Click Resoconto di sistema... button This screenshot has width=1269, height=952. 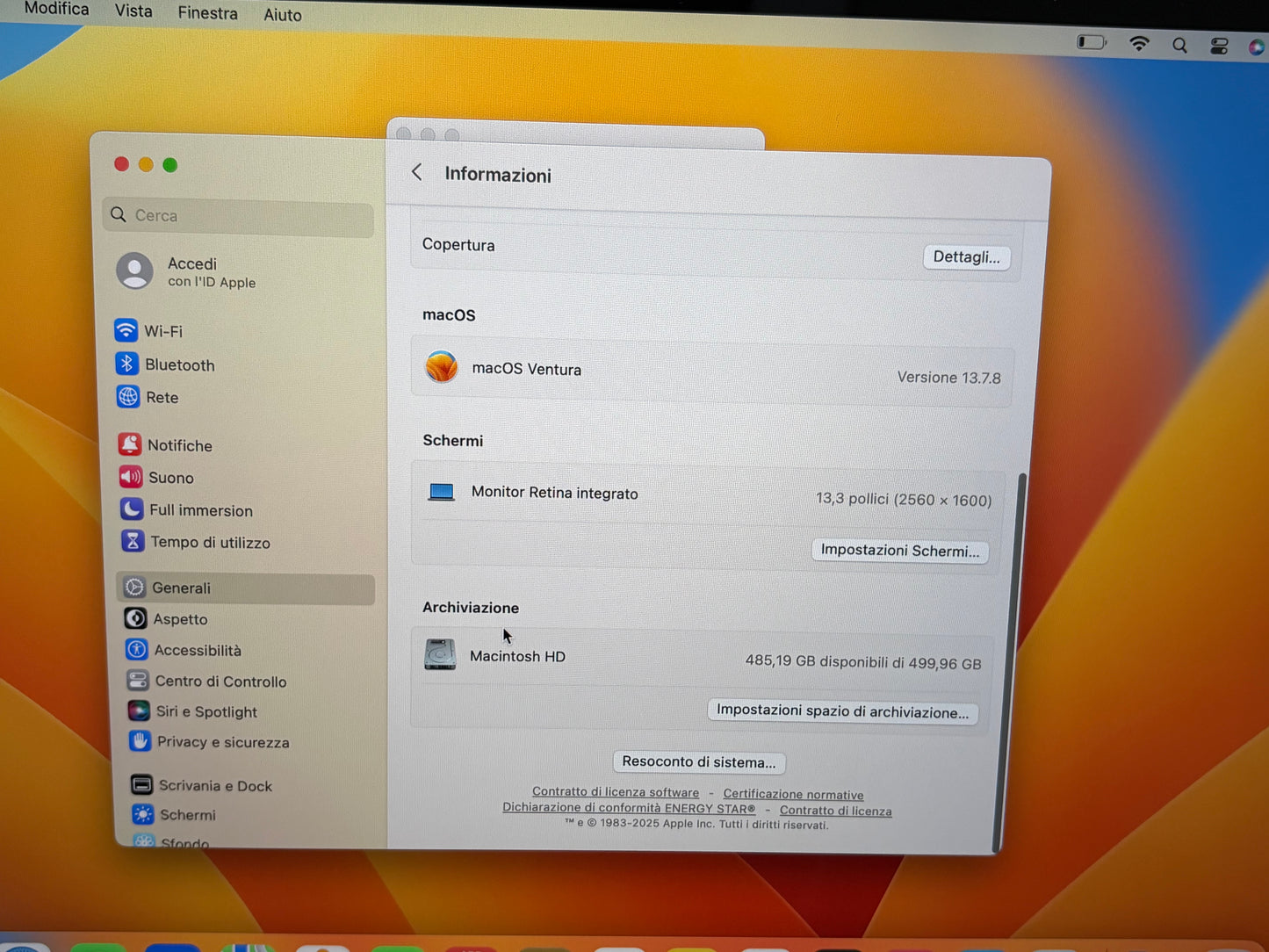coord(699,761)
